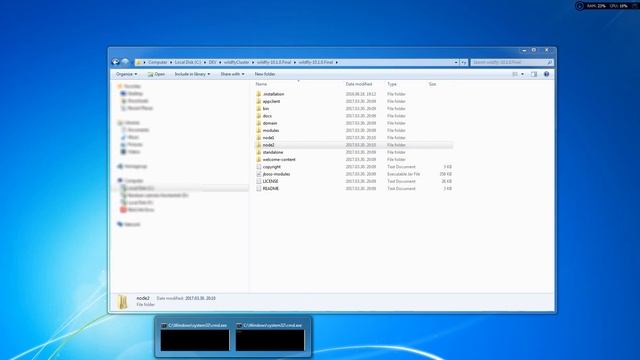This screenshot has width=640, height=360.
Task: Click the Executable Jar File type cell
Action: pos(403,174)
